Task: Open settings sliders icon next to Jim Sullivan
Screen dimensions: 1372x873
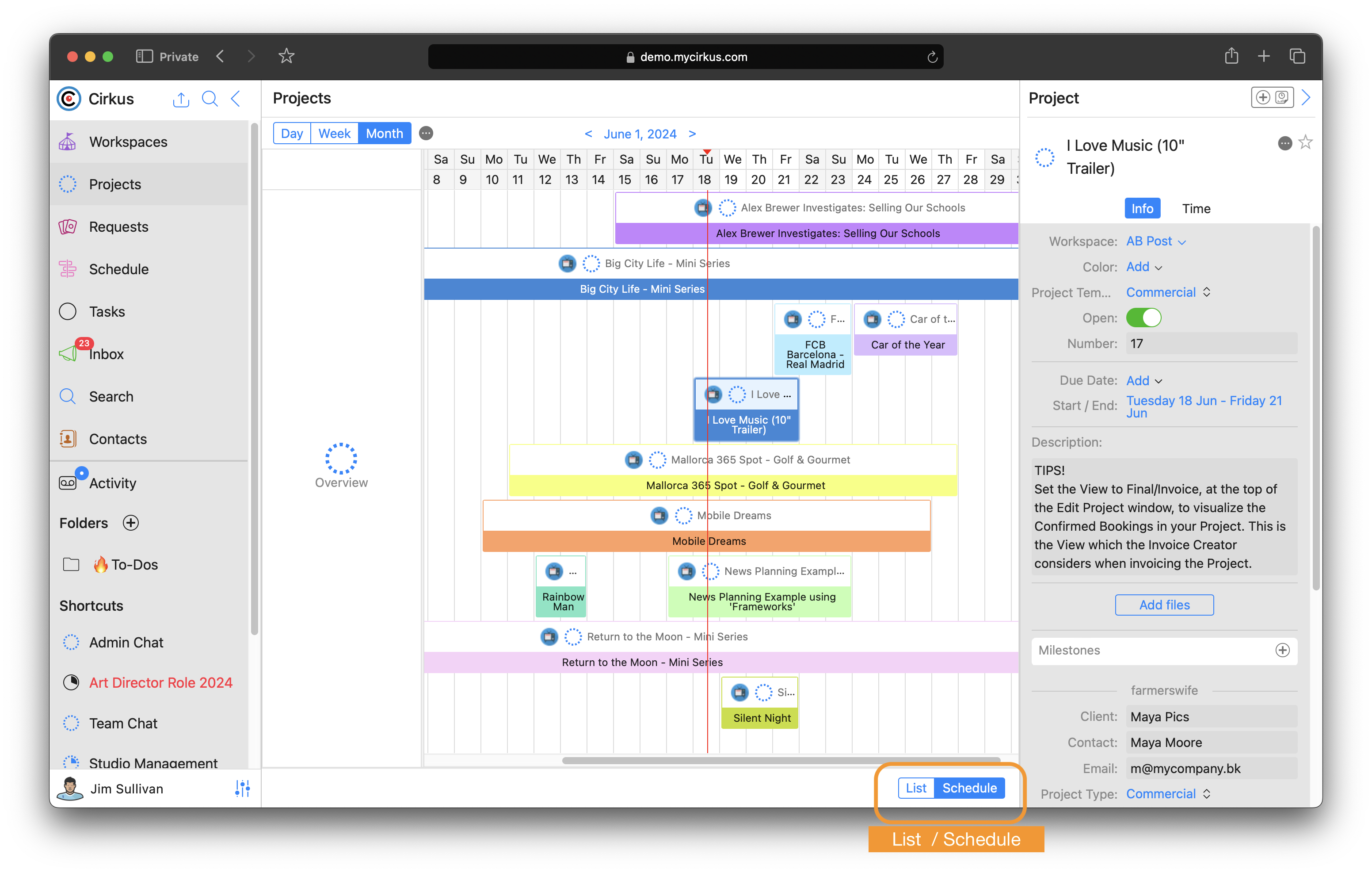Action: pyautogui.click(x=242, y=789)
